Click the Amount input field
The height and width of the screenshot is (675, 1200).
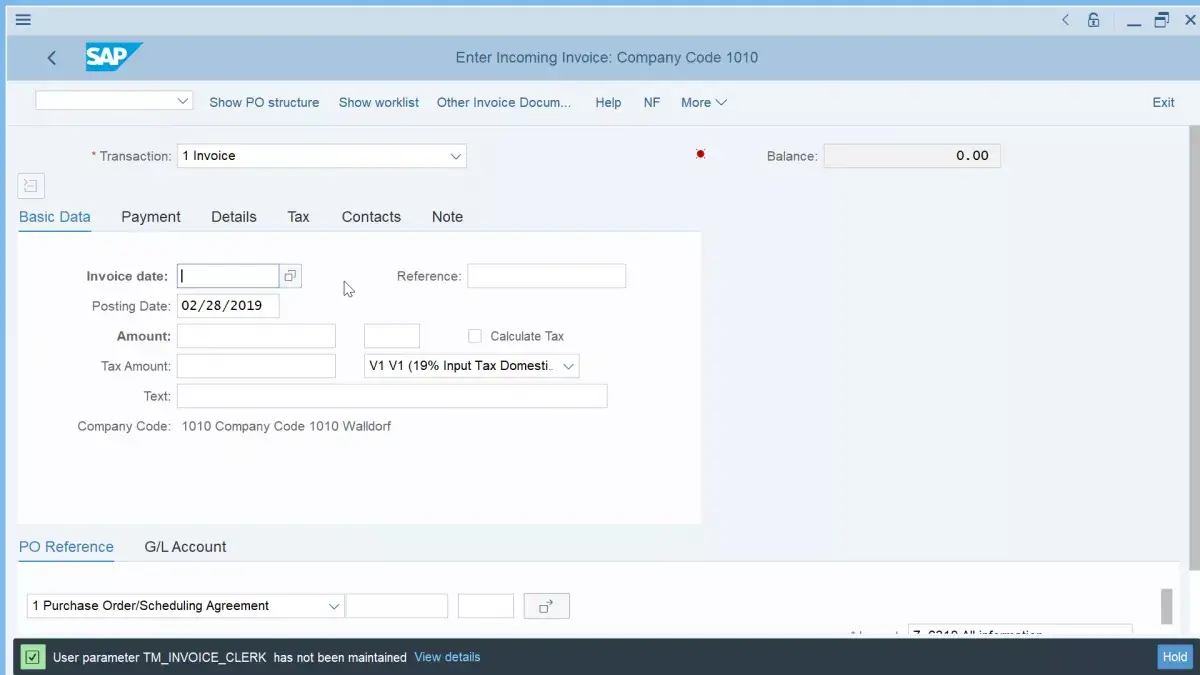(x=256, y=336)
